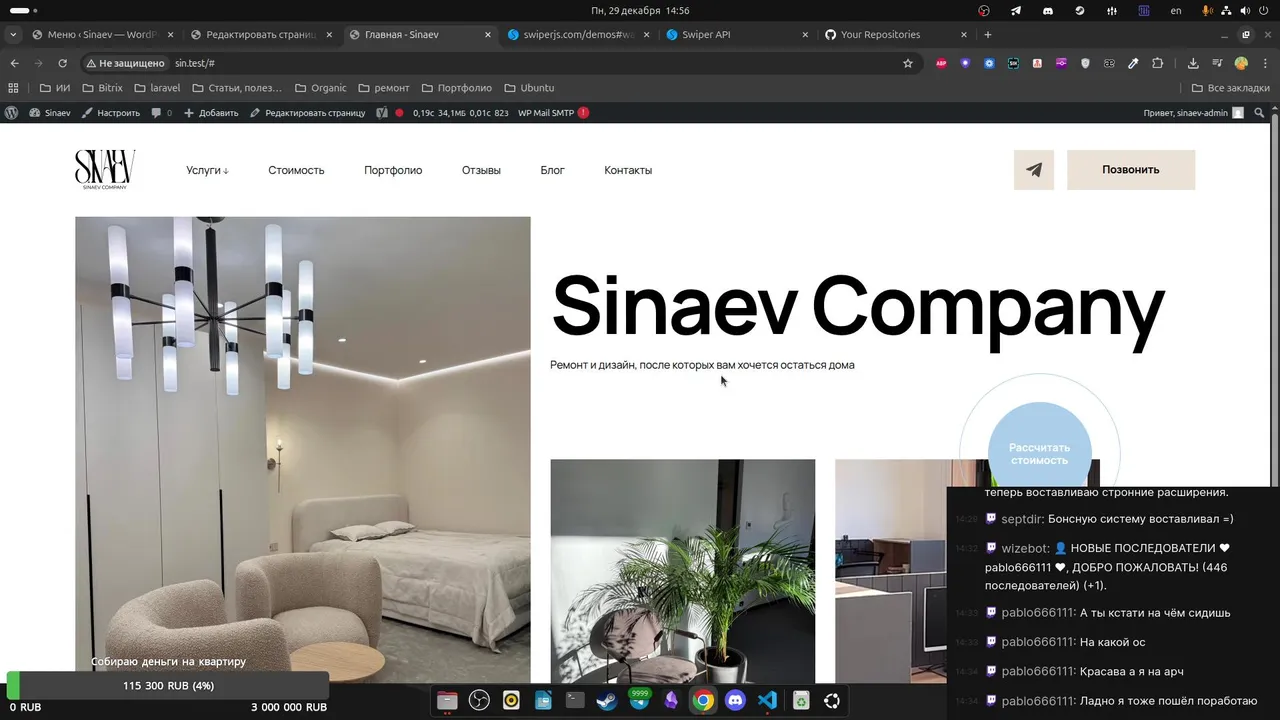Open the Yoast SEO icon in admin bar

382,113
